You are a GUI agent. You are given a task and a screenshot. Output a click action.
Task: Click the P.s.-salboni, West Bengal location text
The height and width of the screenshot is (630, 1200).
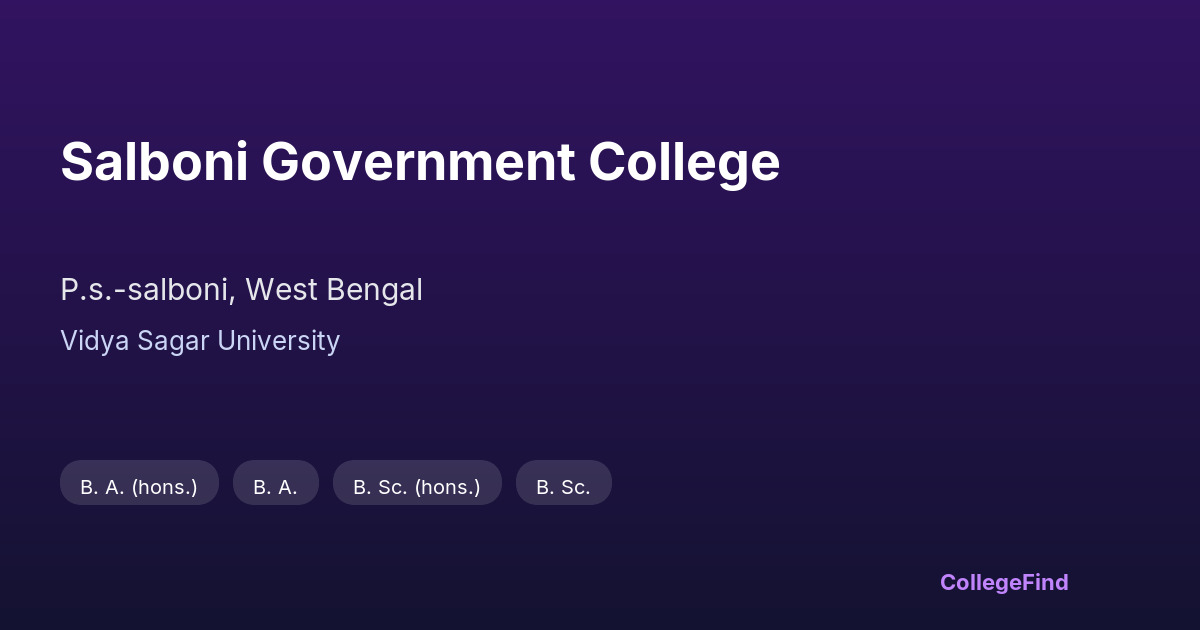coord(241,290)
